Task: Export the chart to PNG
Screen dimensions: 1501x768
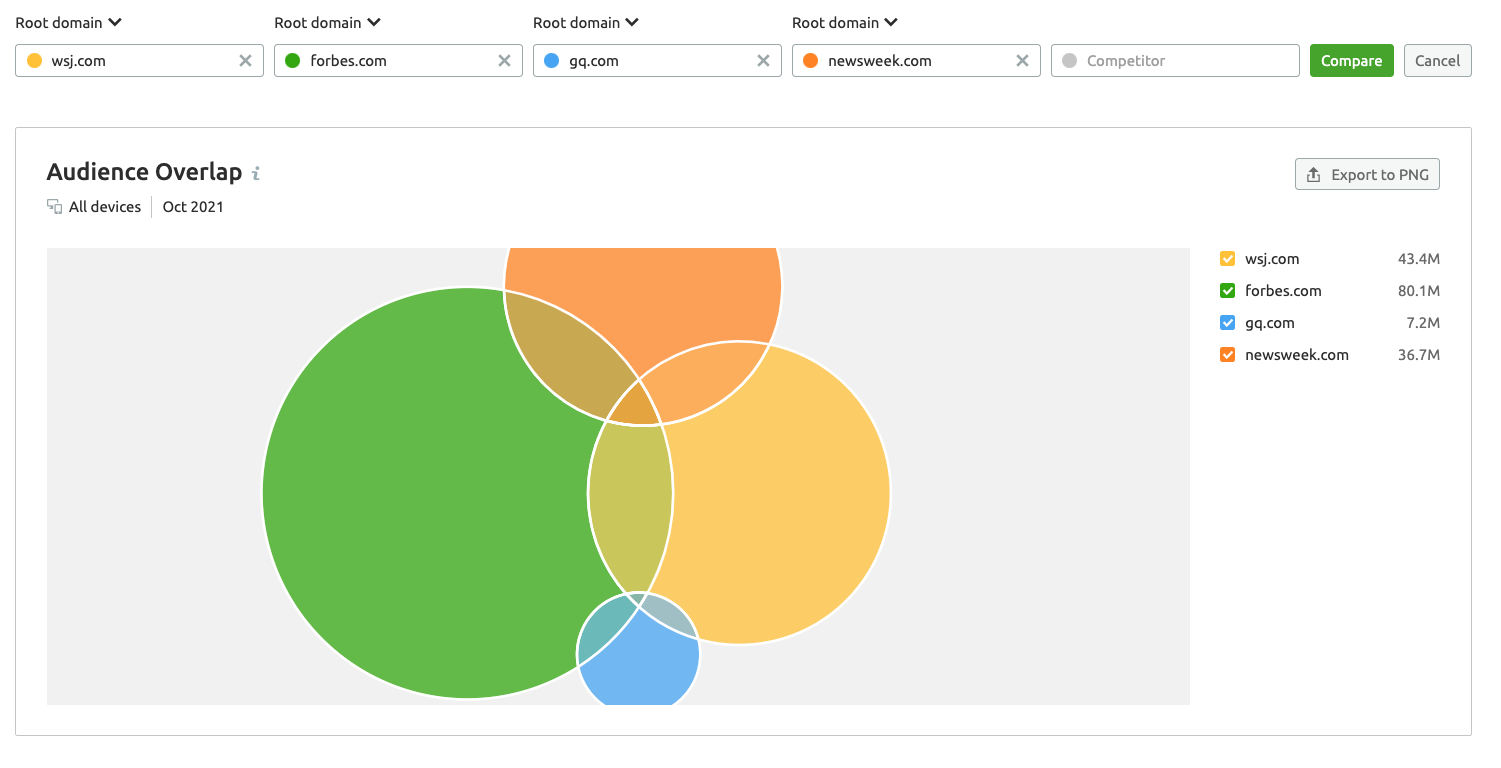Action: click(1368, 175)
